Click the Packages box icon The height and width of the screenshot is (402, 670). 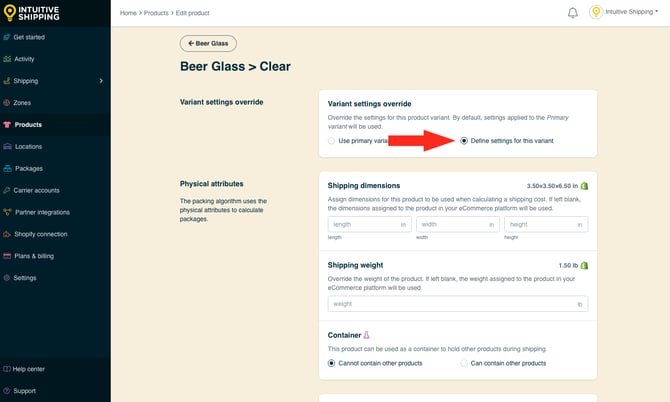pos(7,168)
